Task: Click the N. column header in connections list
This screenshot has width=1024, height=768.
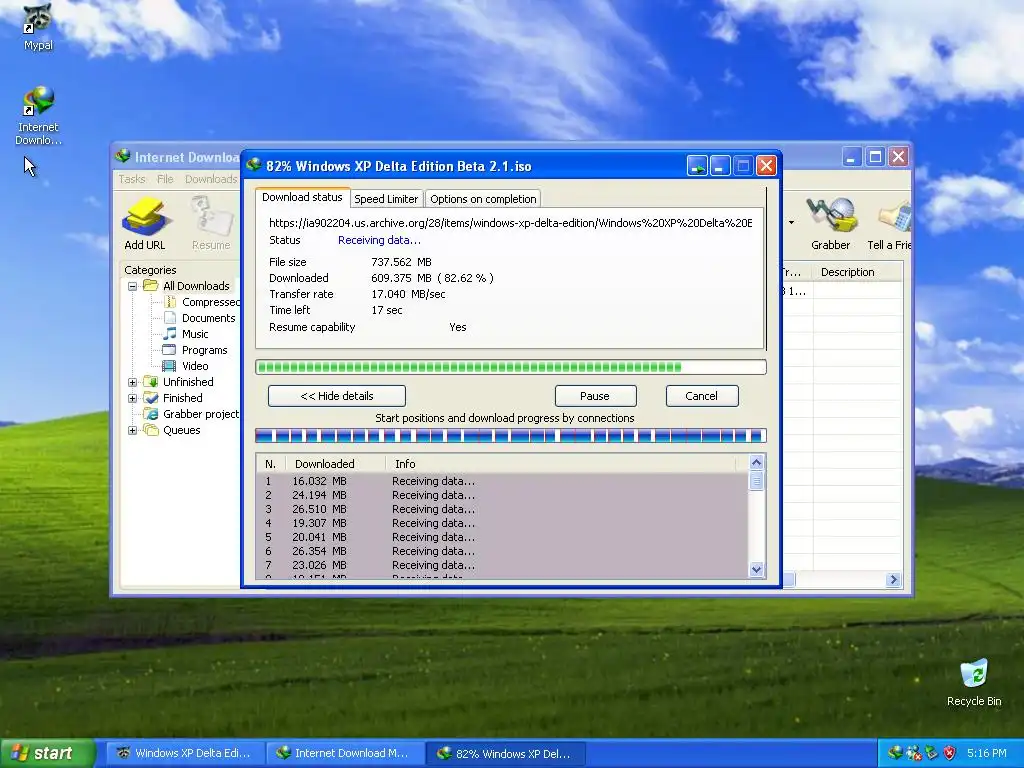Action: (x=271, y=464)
